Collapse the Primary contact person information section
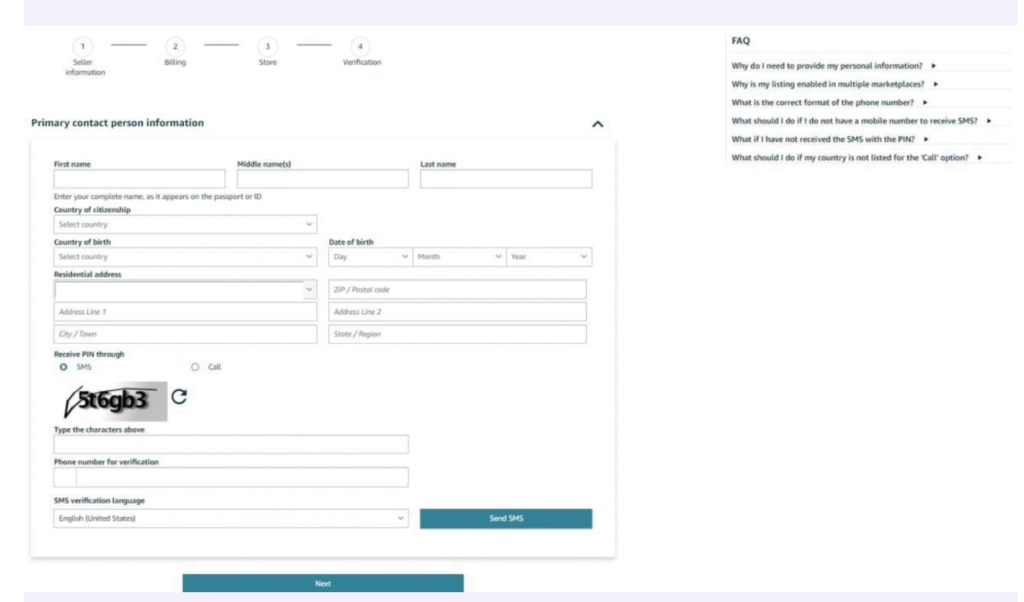1024x602 pixels. point(598,123)
